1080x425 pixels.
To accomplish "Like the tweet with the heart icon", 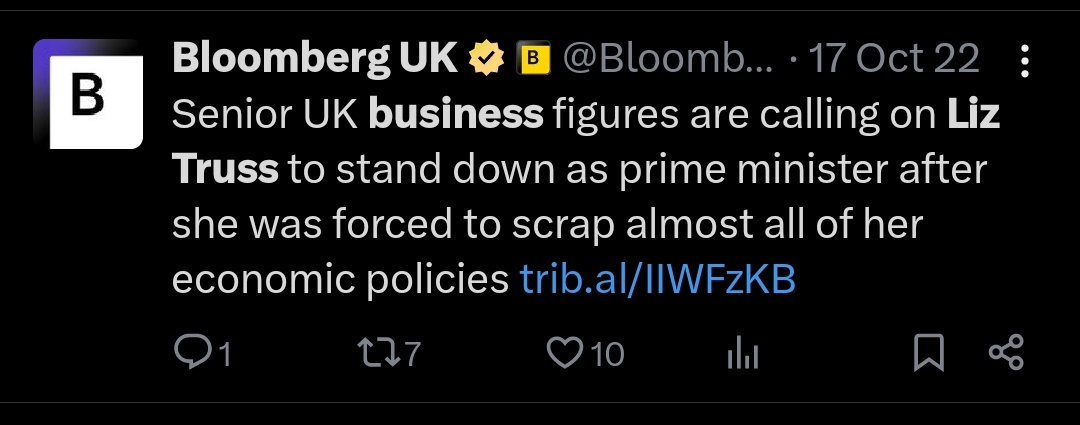I will [x=564, y=353].
